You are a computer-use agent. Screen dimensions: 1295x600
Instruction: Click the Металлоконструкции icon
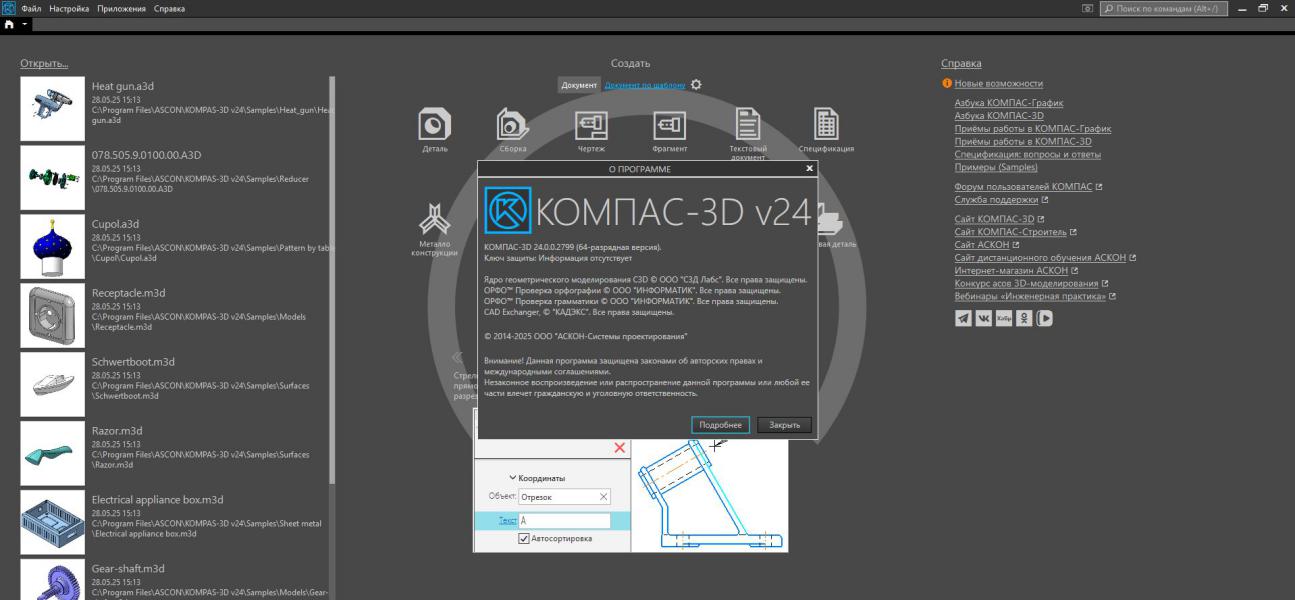434,222
